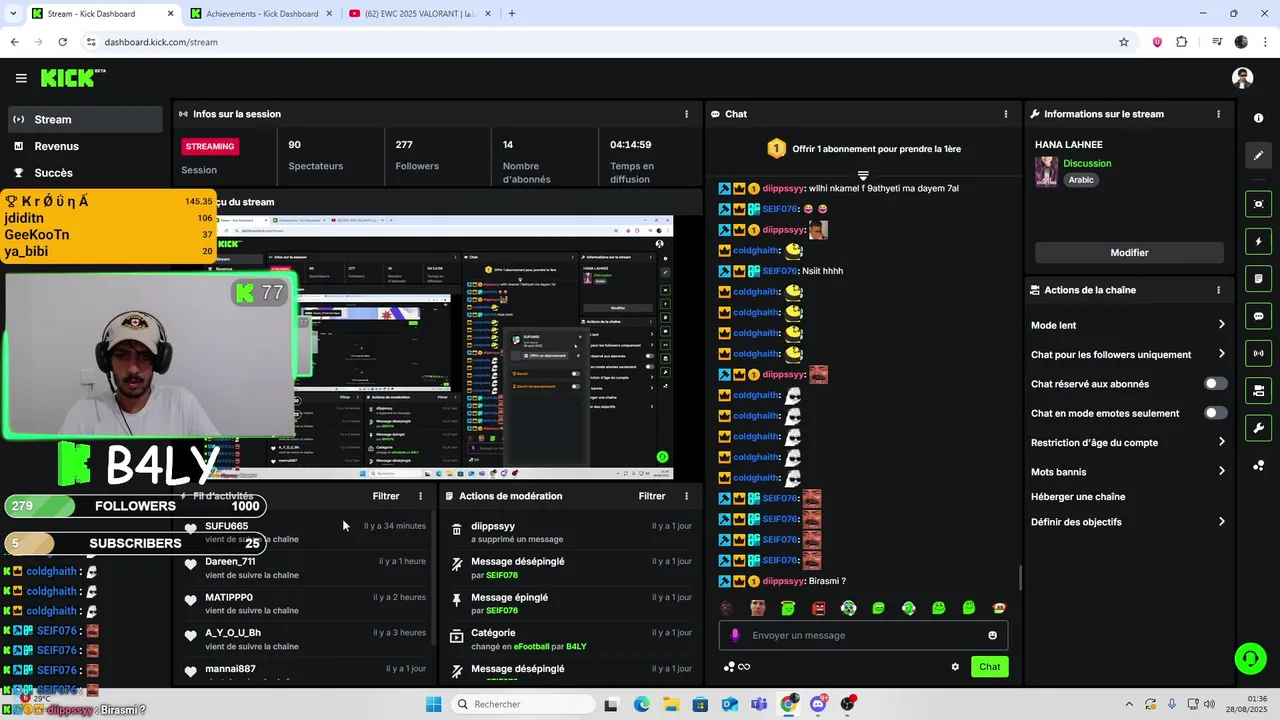This screenshot has width=1280, height=720.
Task: Click the browser address bar
Action: (600, 42)
